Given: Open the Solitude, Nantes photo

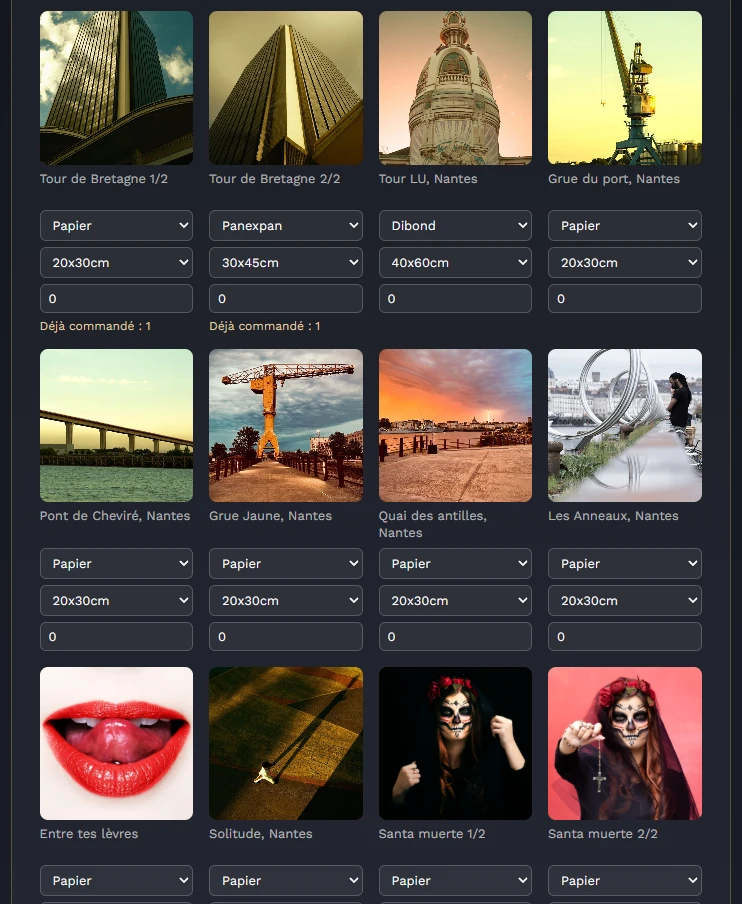Looking at the screenshot, I should click(x=286, y=743).
